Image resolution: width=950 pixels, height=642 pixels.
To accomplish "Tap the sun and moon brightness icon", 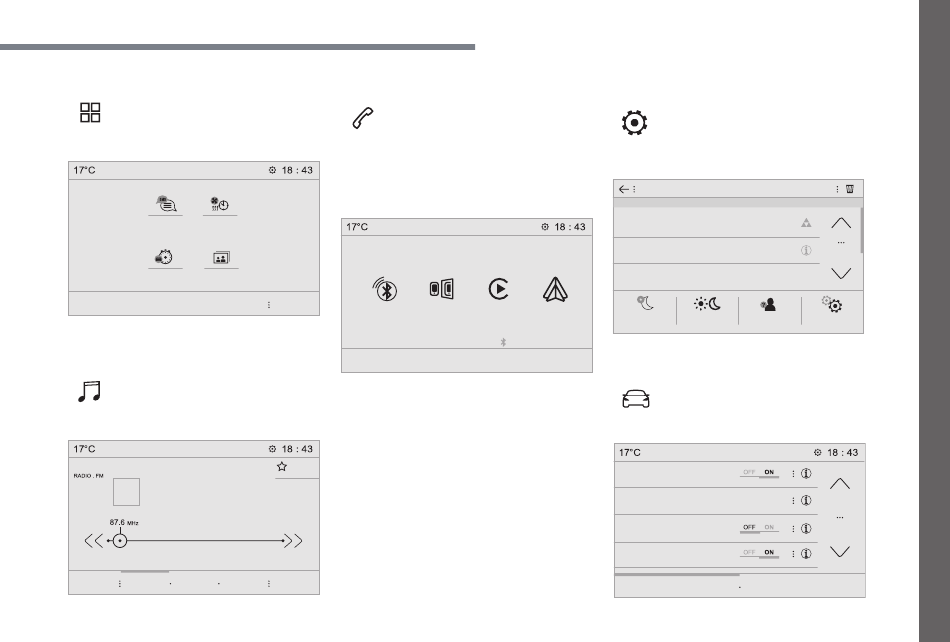I will pos(707,304).
